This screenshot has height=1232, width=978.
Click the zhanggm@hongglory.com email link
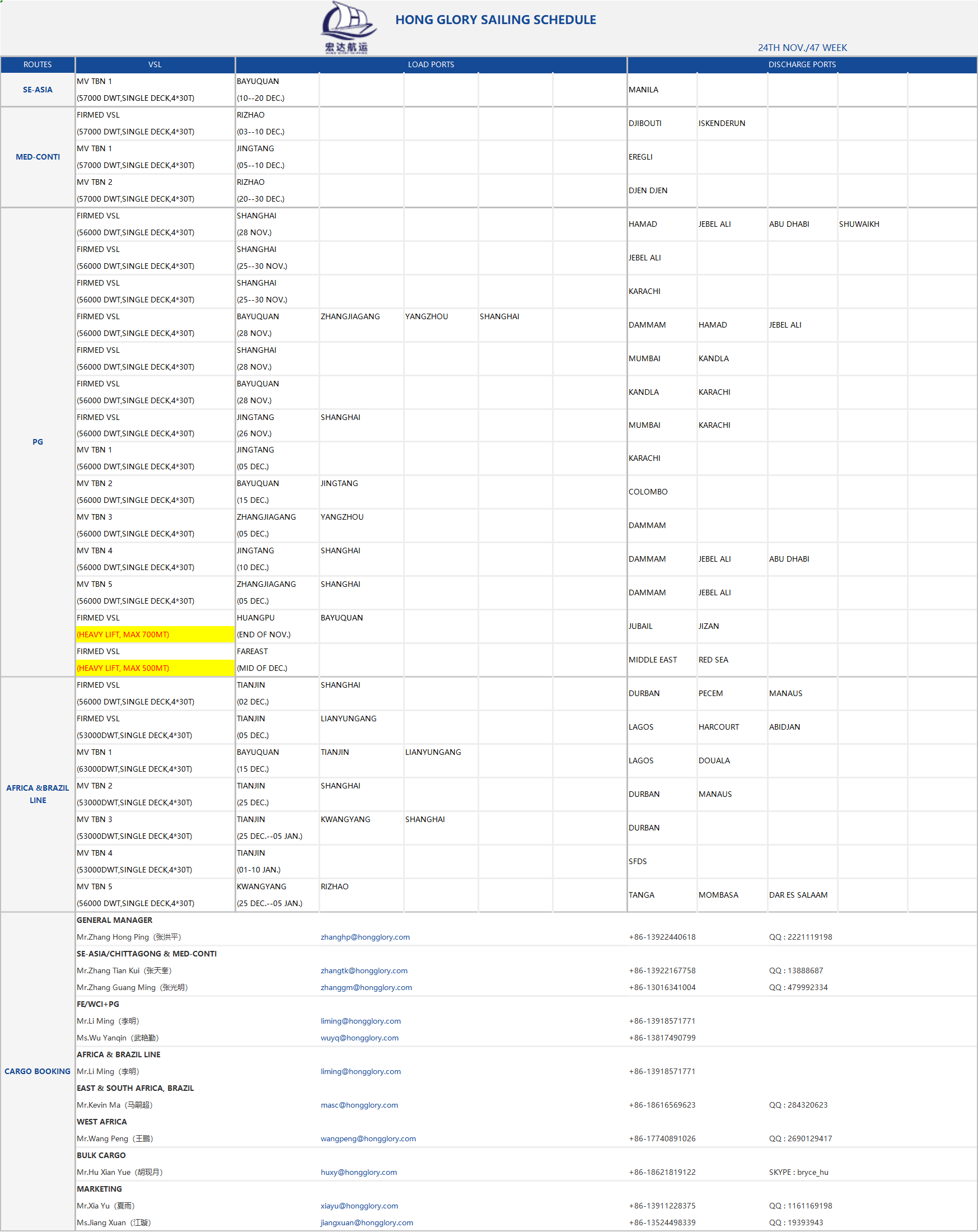coord(366,987)
